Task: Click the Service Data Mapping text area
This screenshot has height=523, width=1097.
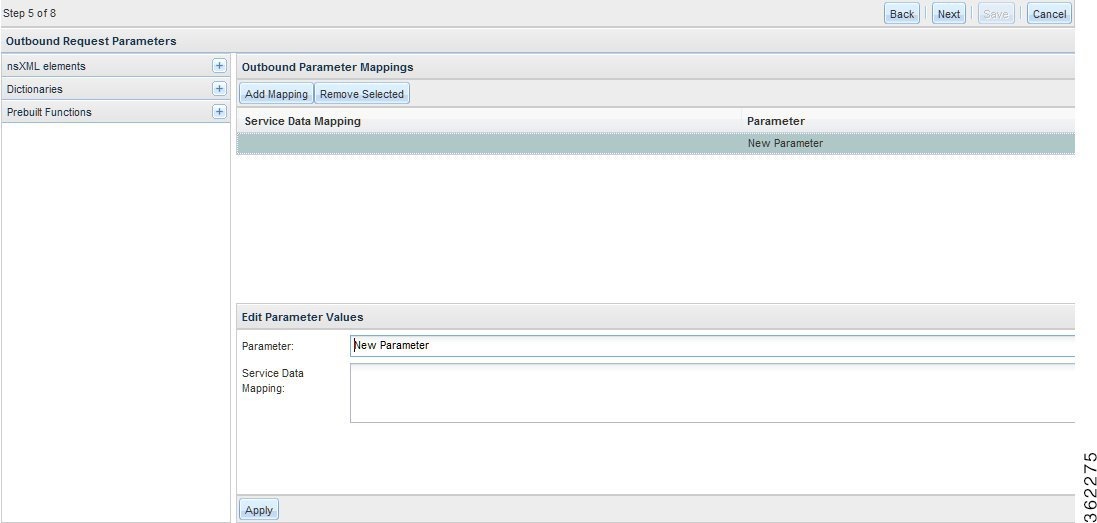Action: click(712, 393)
